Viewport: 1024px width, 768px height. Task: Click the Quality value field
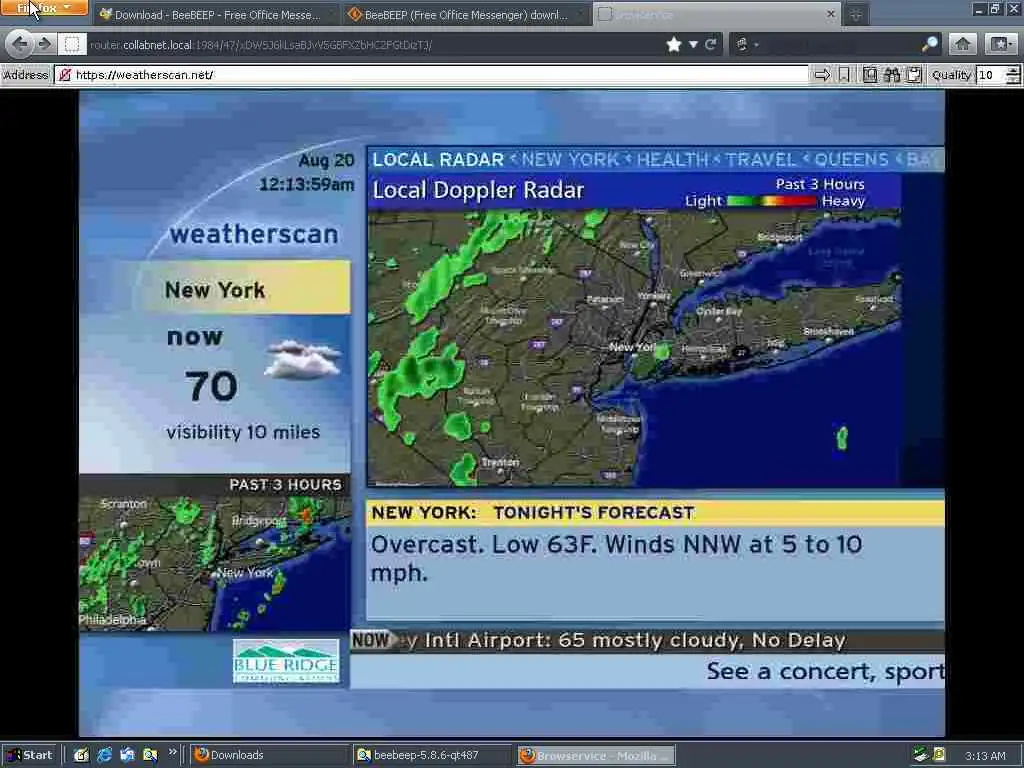click(x=991, y=75)
